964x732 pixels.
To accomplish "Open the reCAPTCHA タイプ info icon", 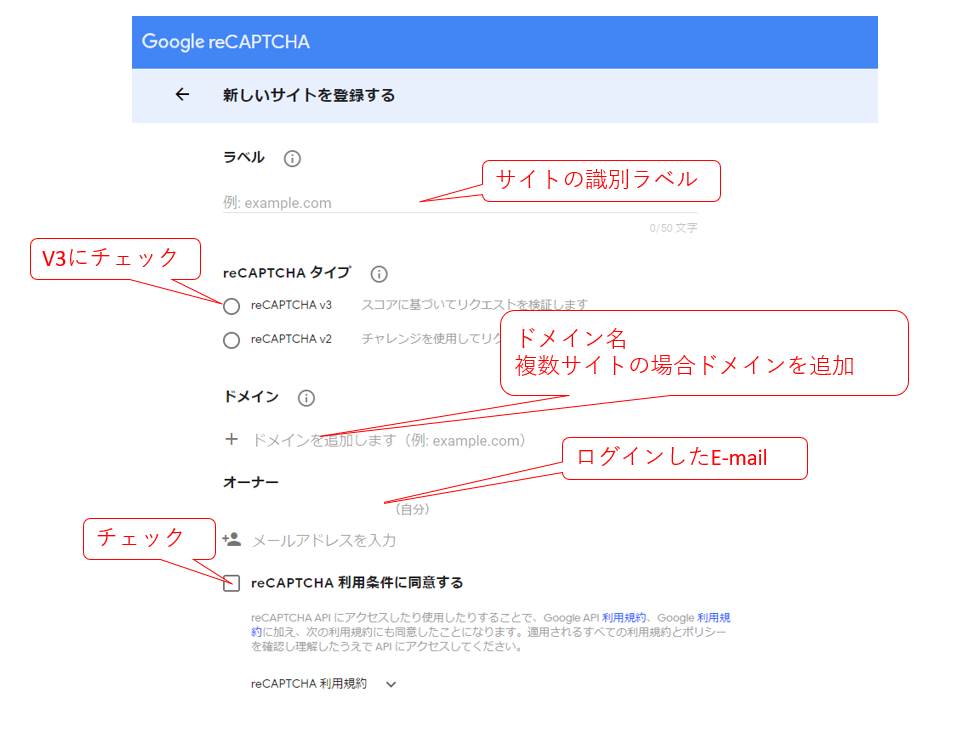I will pyautogui.click(x=379, y=274).
